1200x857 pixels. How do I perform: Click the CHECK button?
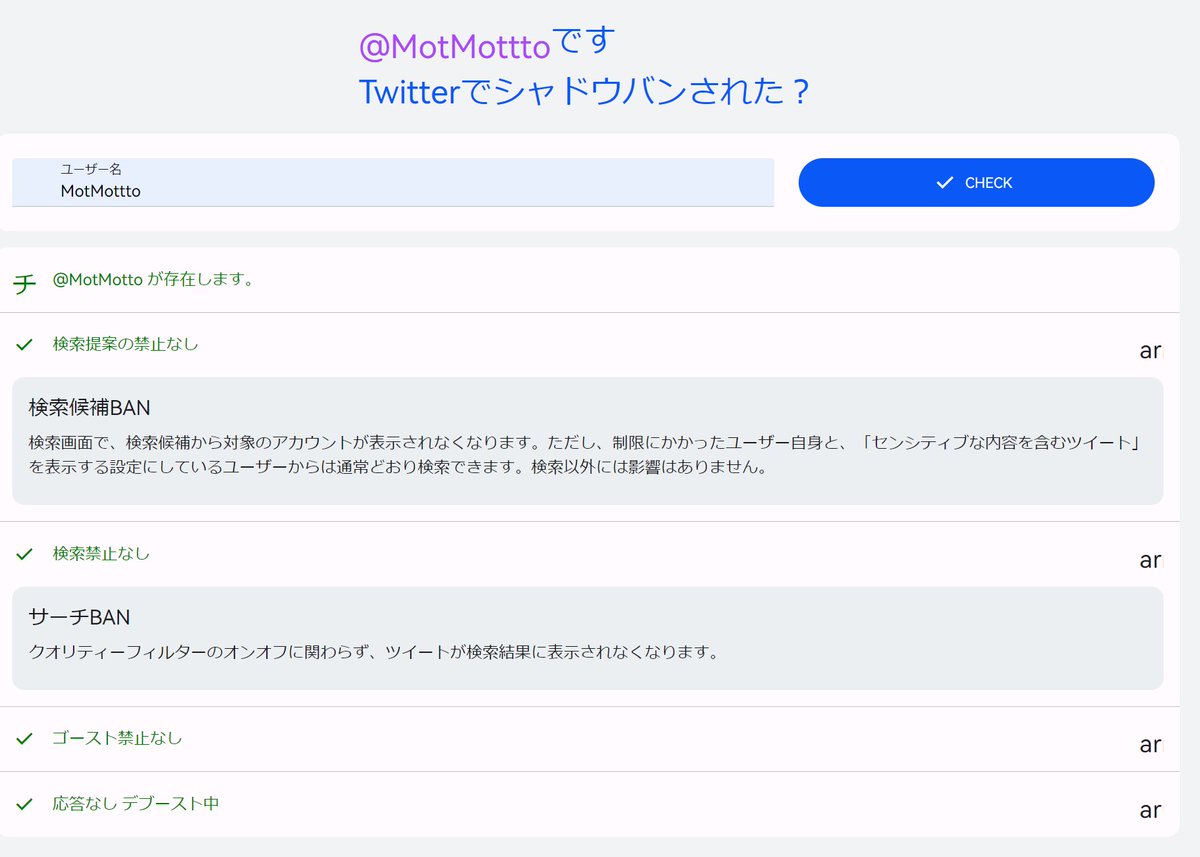click(x=976, y=182)
